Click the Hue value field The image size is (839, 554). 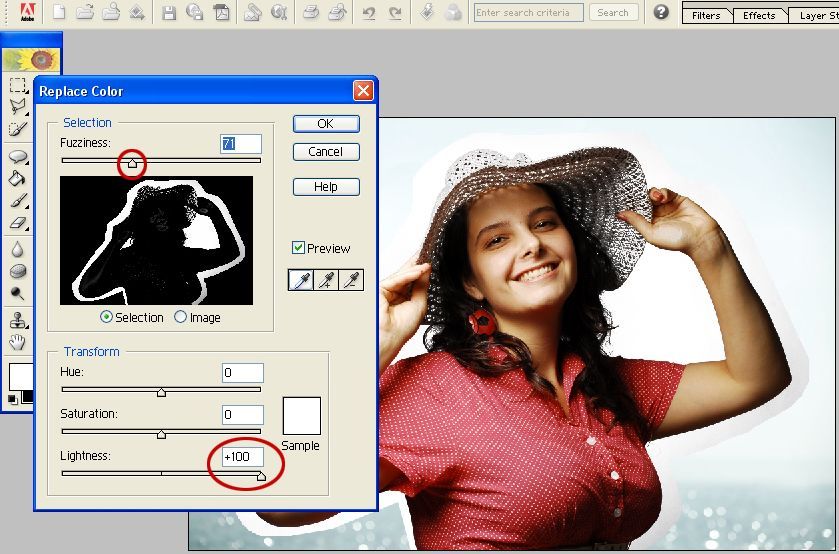(x=243, y=373)
